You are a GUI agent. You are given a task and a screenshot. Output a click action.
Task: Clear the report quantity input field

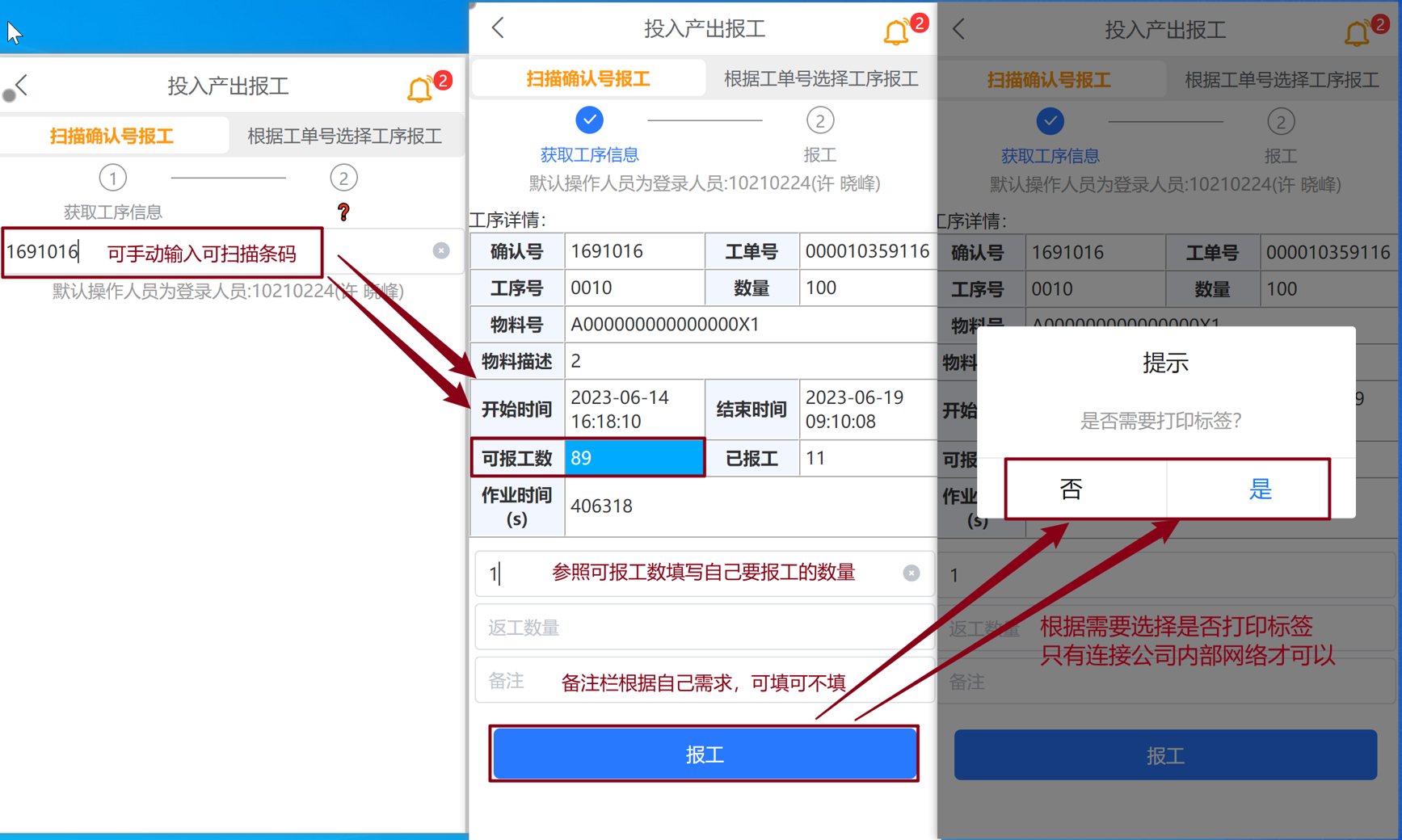point(912,573)
